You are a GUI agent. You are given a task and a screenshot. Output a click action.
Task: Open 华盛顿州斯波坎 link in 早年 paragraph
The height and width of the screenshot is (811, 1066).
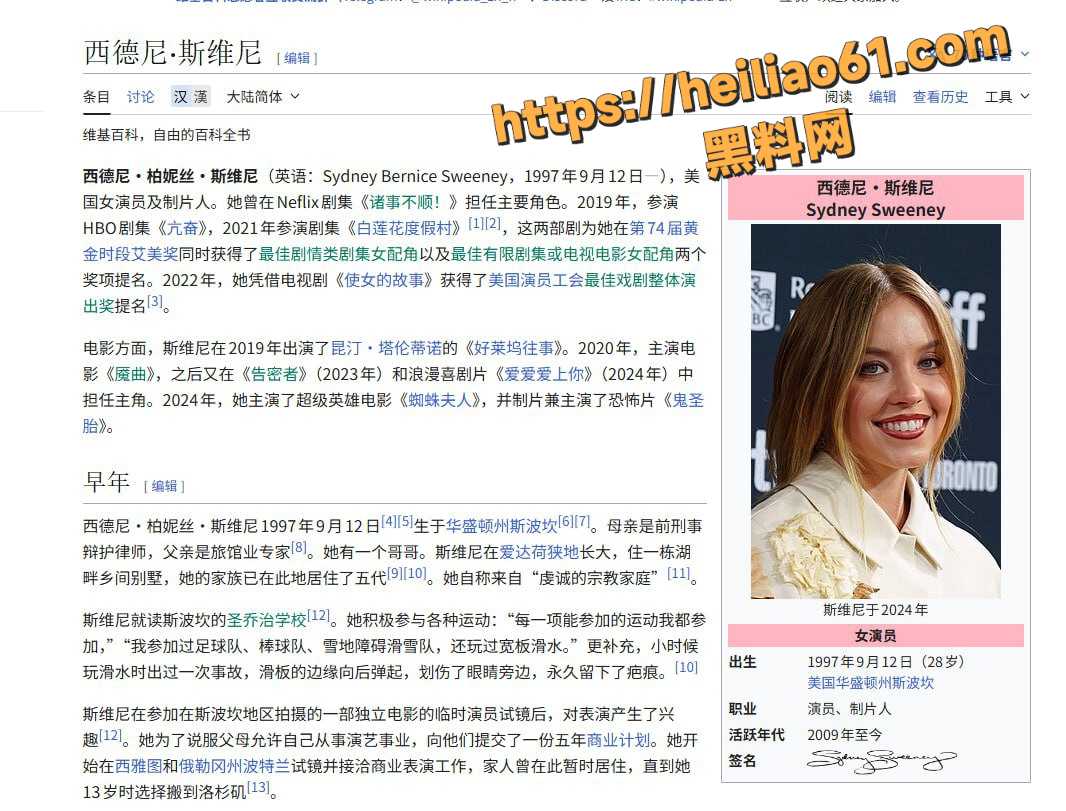(501, 527)
